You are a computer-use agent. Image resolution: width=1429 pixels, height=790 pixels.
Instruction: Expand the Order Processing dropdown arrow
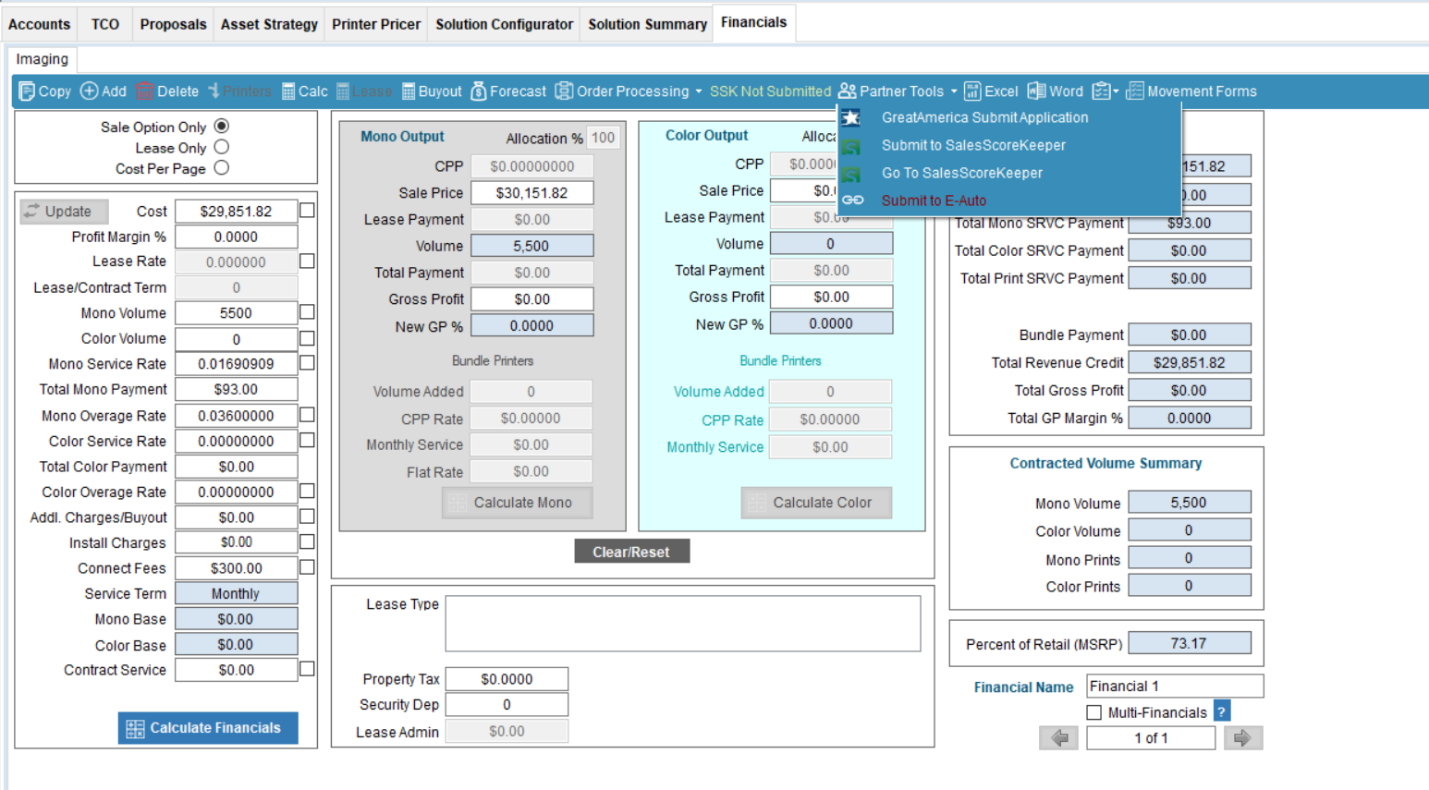click(x=698, y=91)
